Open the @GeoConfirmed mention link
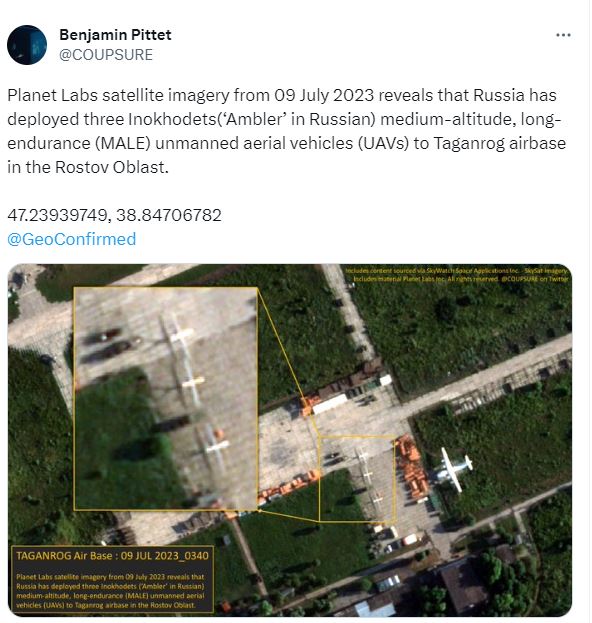Image resolution: width=592 pixels, height=623 pixels. click(x=72, y=239)
